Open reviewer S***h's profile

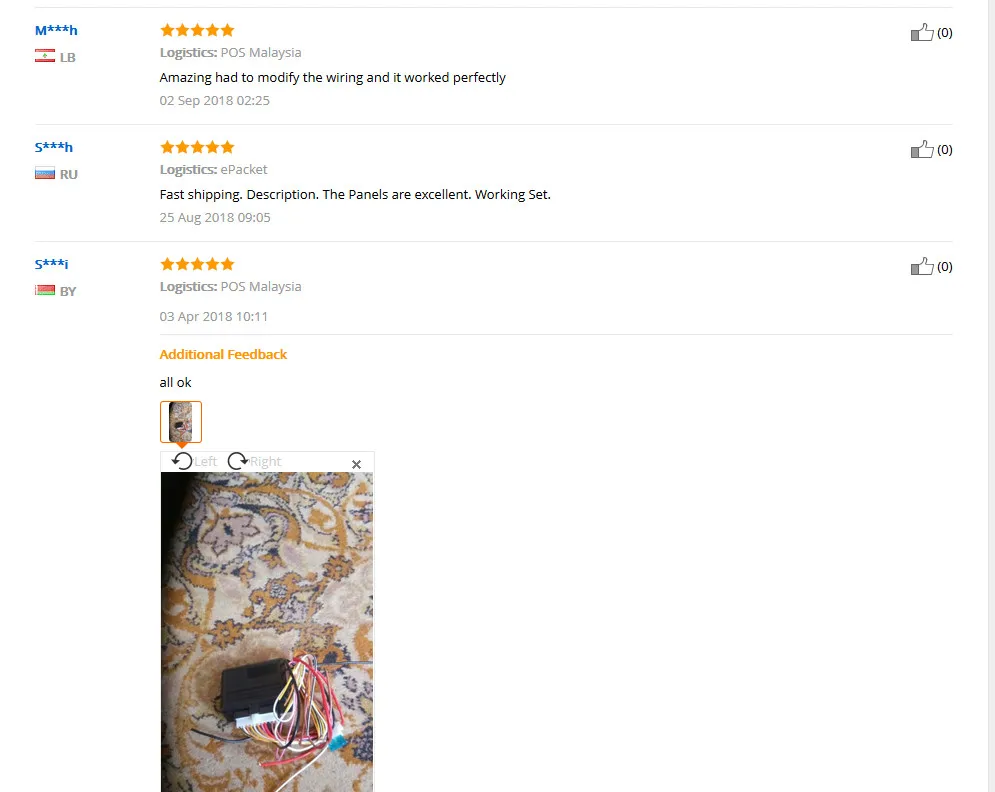point(53,147)
